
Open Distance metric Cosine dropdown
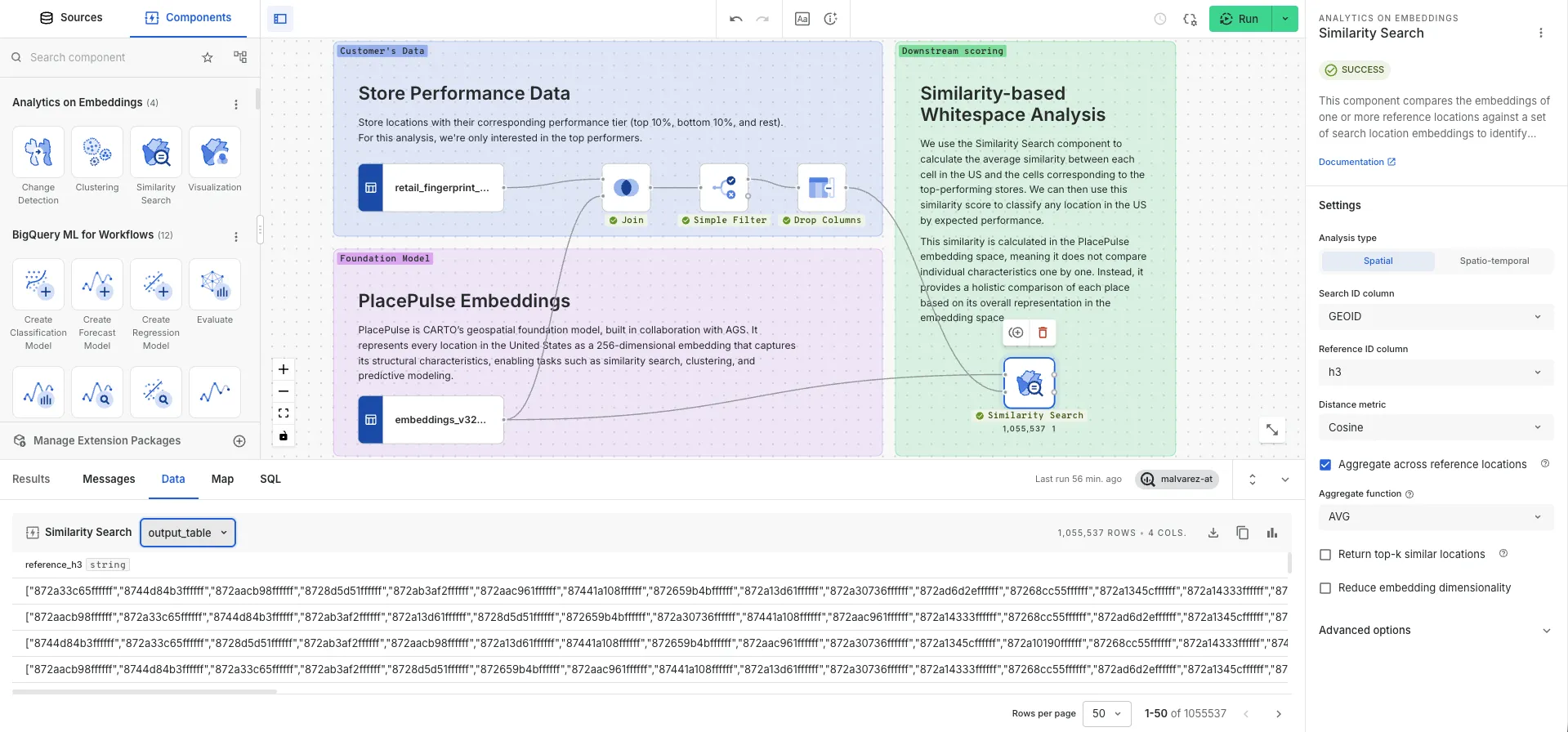[1436, 428]
